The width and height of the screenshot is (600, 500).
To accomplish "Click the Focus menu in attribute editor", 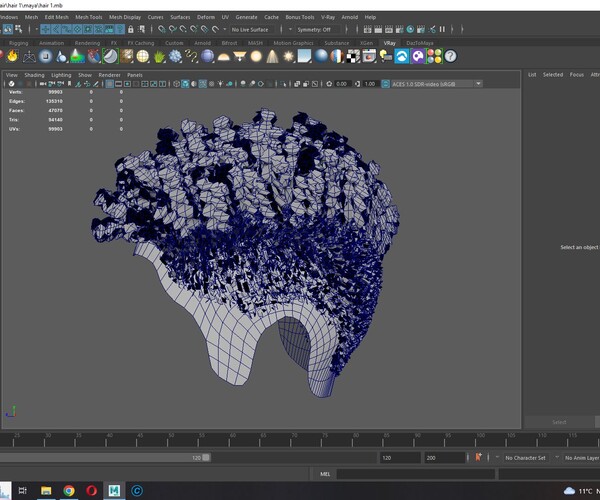I will point(576,75).
